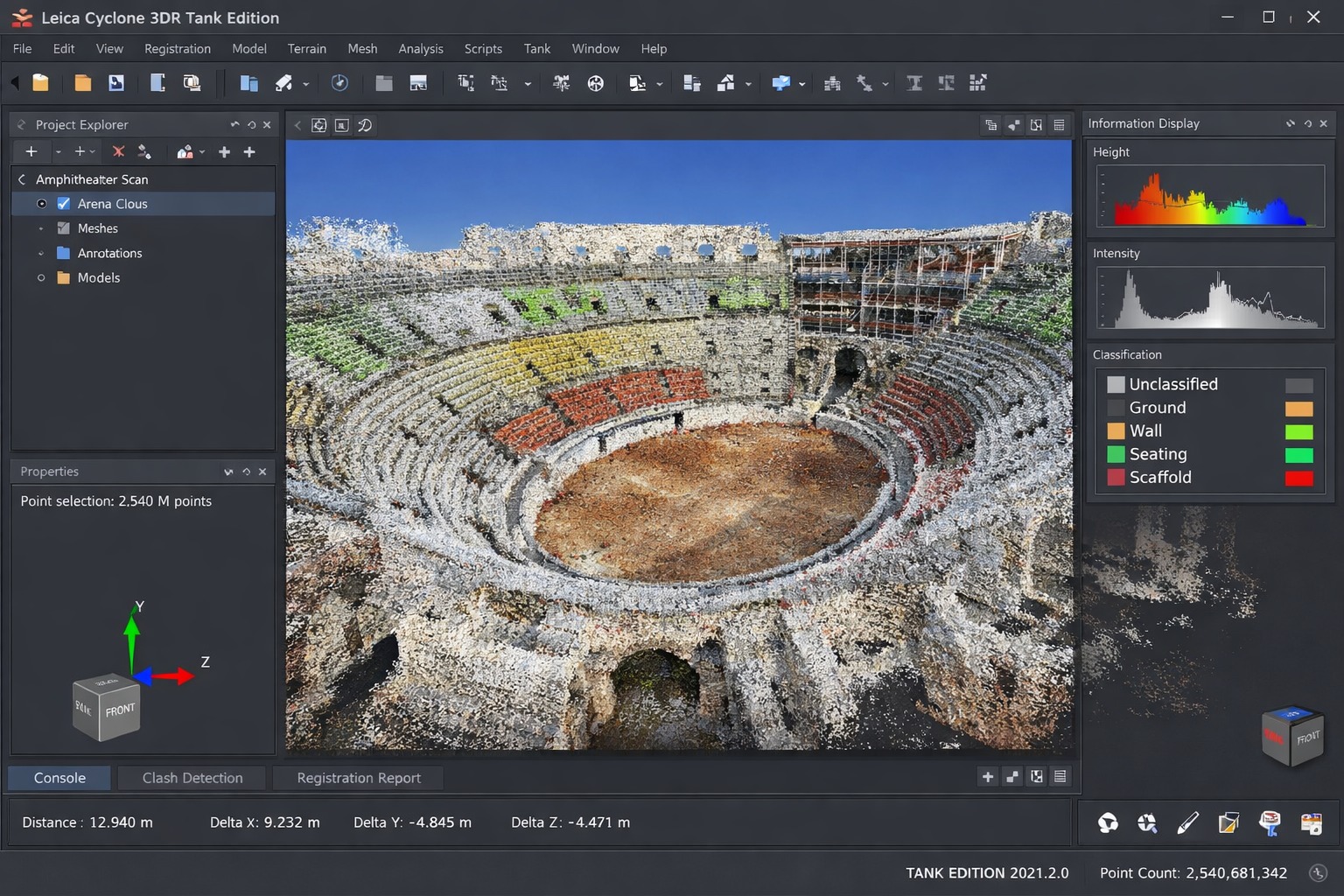Click the note edit icon in bottom-right panel
Image resolution: width=1344 pixels, height=896 pixels.
click(1228, 822)
